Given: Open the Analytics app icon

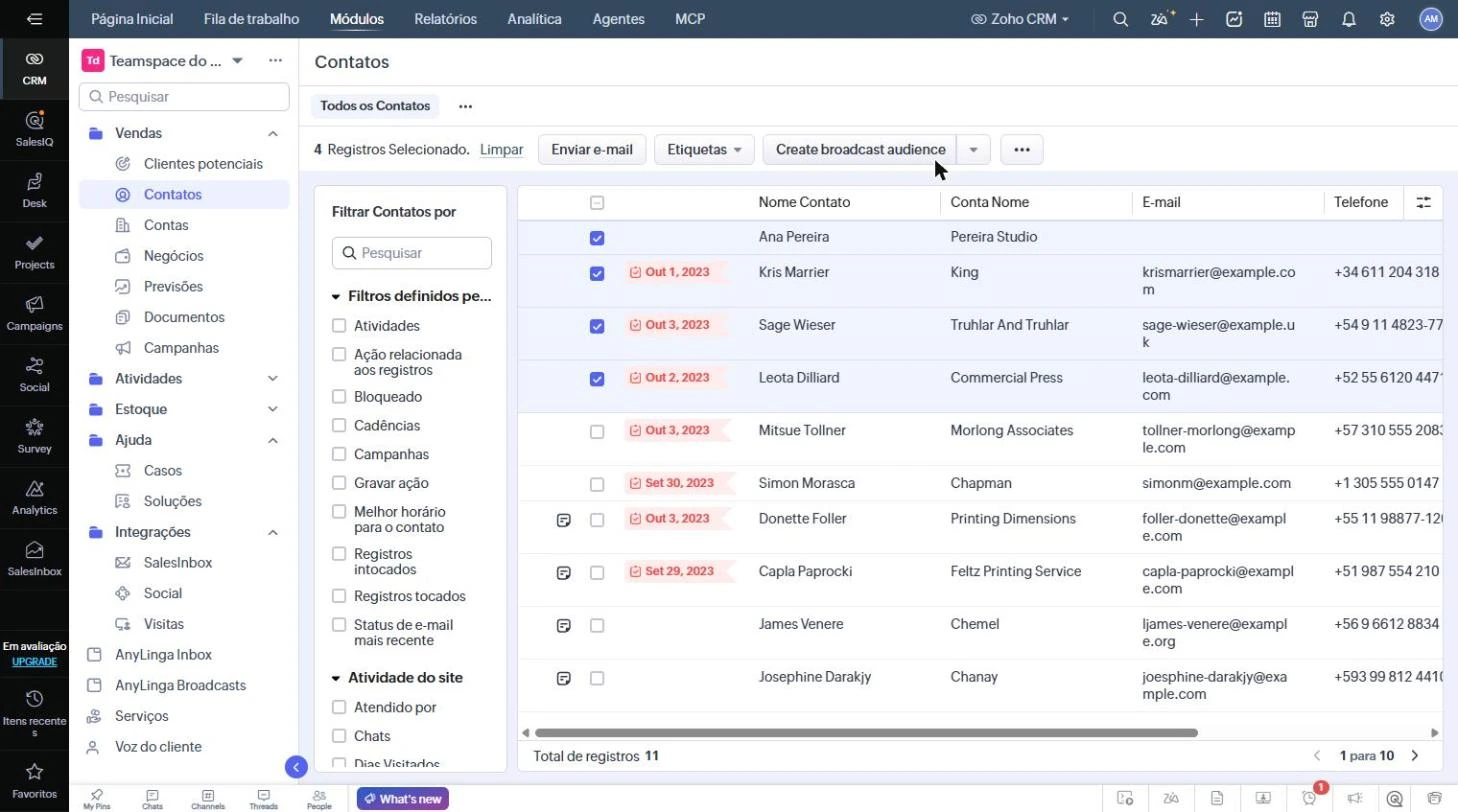Looking at the screenshot, I should click(34, 496).
